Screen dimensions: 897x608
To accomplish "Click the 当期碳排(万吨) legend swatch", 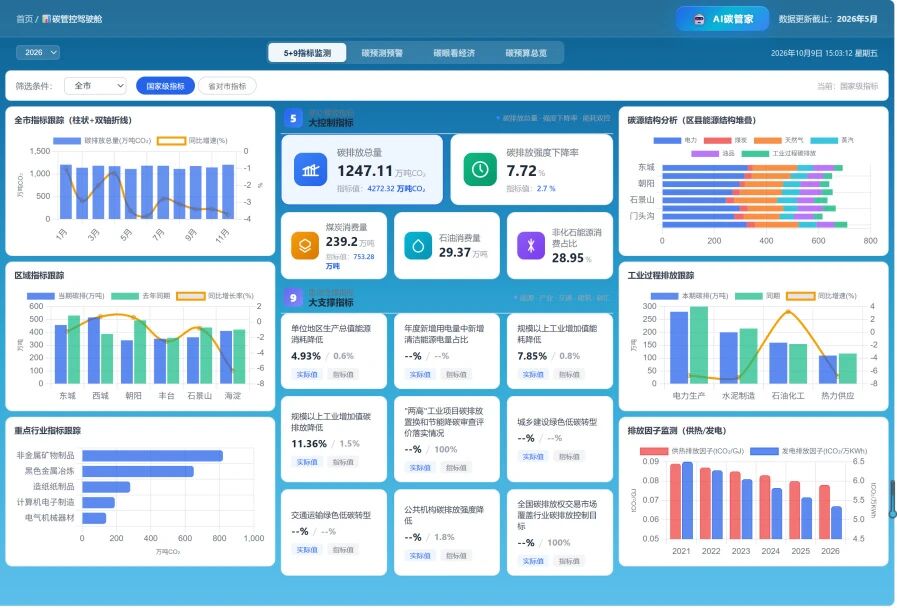I will click(x=41, y=296).
